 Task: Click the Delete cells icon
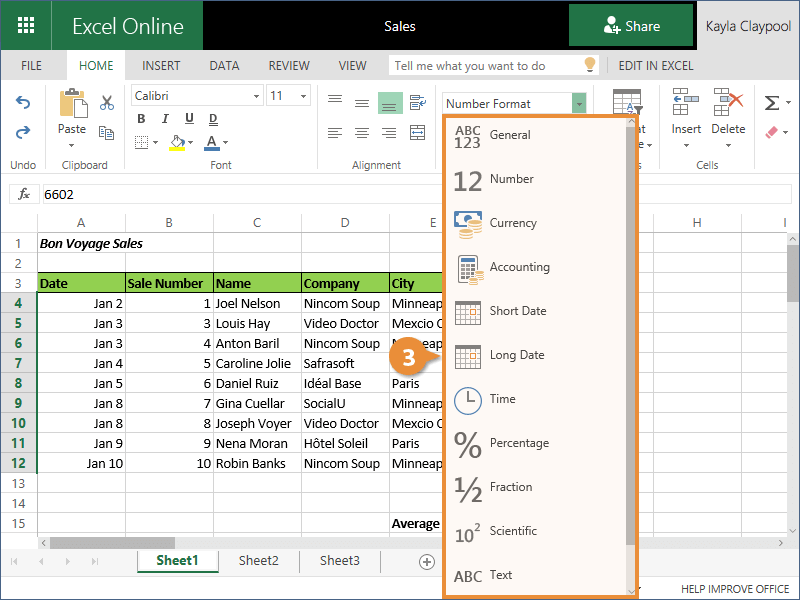(x=728, y=103)
